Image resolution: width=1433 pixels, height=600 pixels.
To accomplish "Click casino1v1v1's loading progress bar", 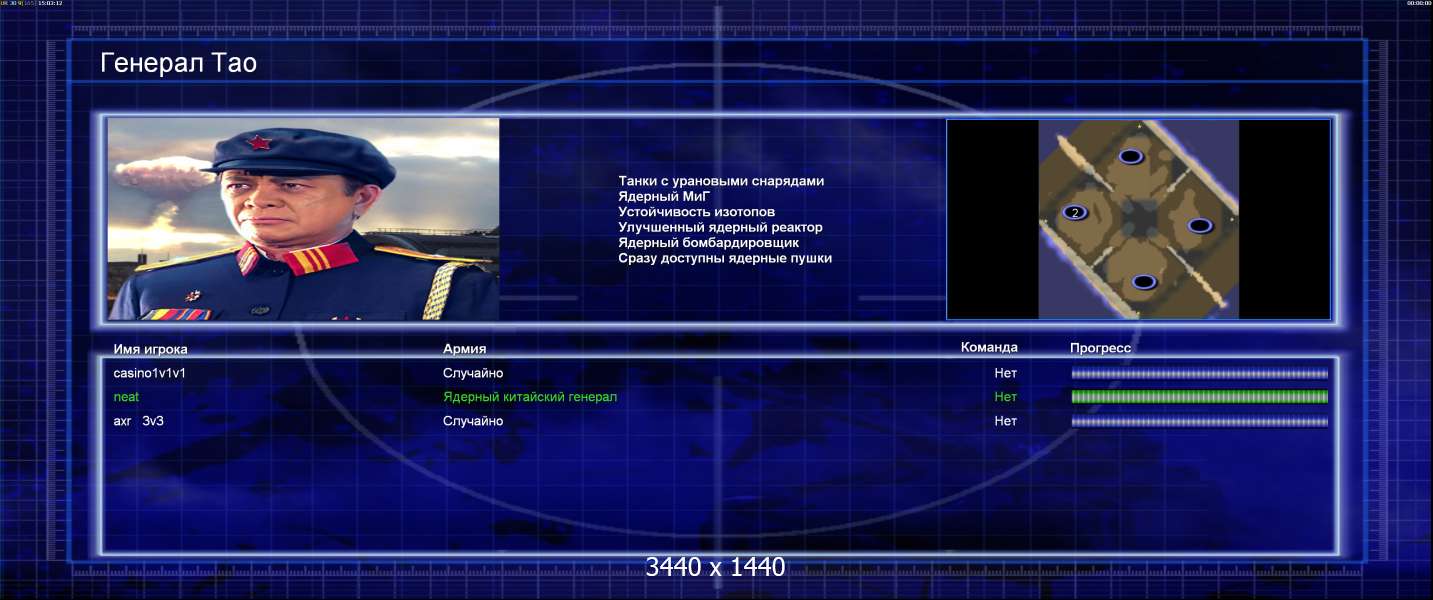I will coord(1200,374).
